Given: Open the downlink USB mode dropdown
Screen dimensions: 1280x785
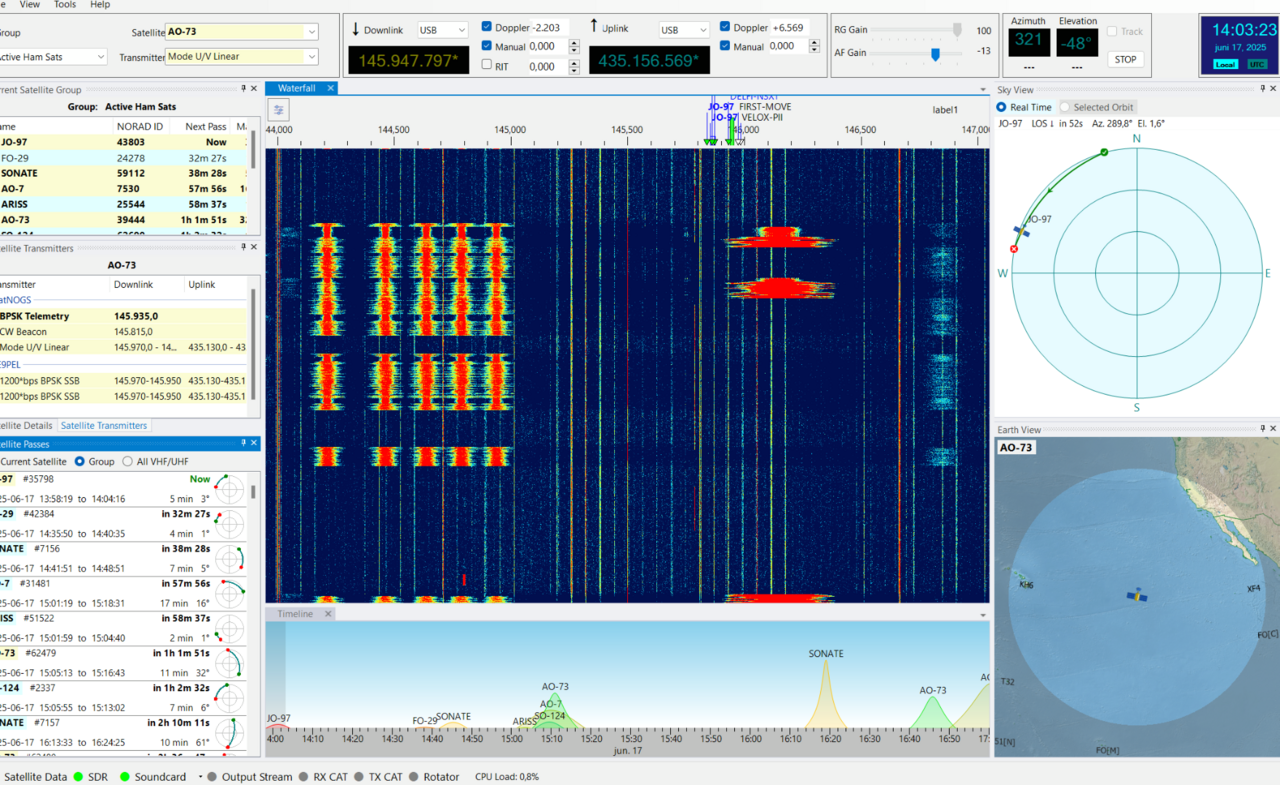Looking at the screenshot, I should (x=461, y=30).
